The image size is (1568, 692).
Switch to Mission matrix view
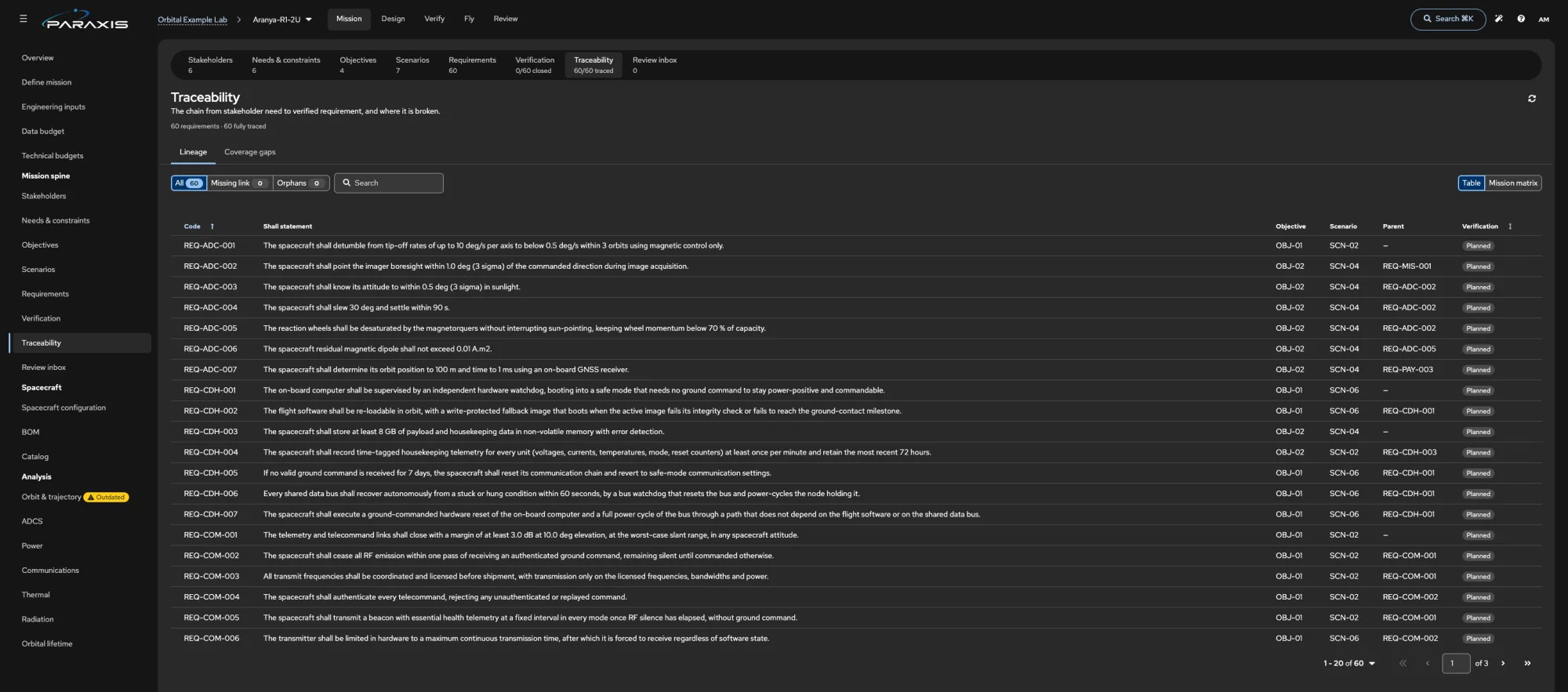pos(1512,183)
